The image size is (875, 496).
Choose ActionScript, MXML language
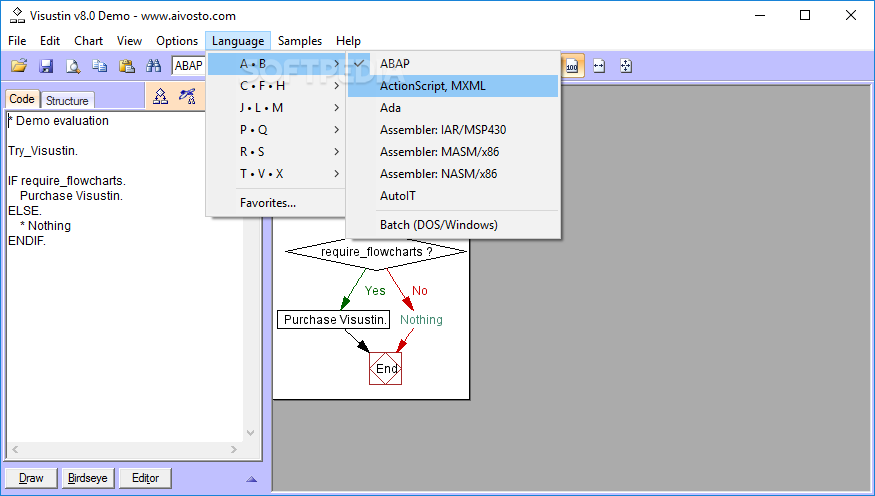point(453,86)
